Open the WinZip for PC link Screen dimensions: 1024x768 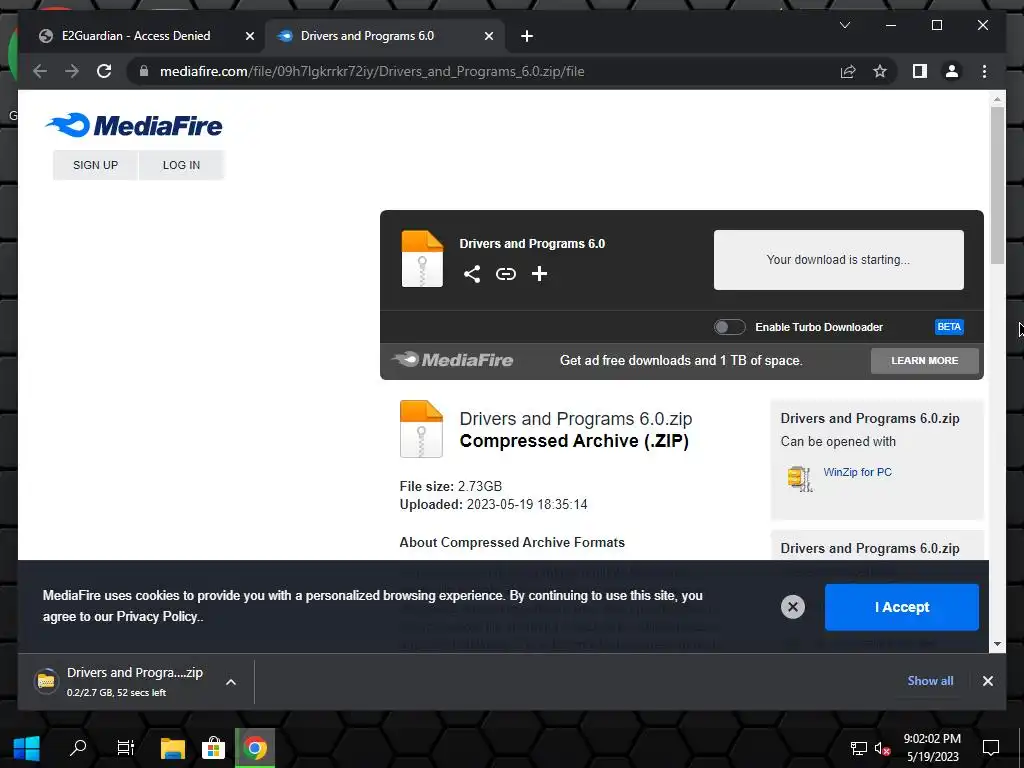pos(857,472)
